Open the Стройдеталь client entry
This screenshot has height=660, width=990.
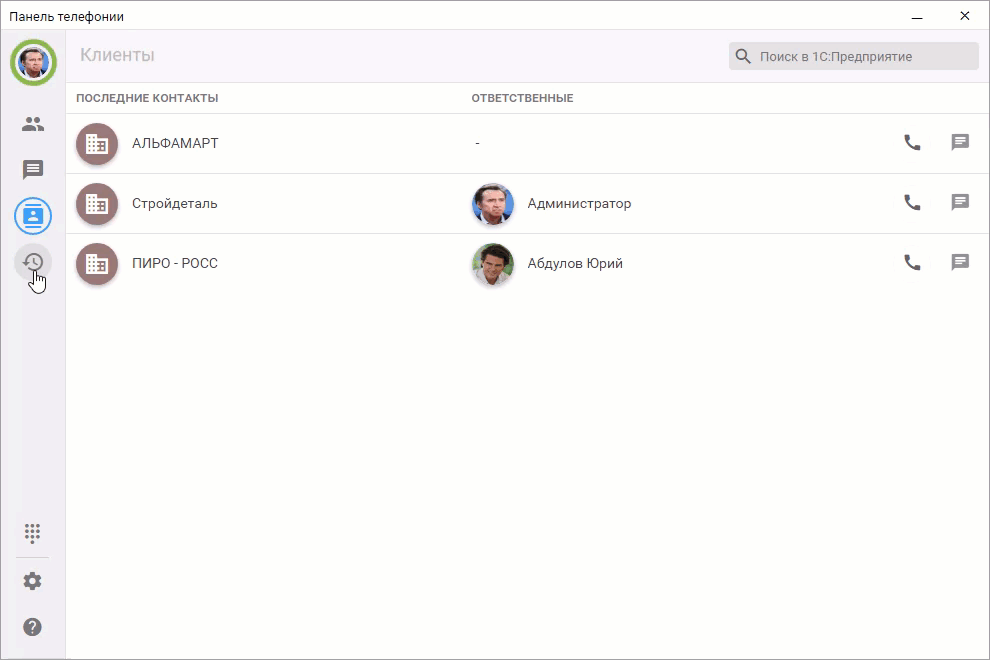coord(174,204)
